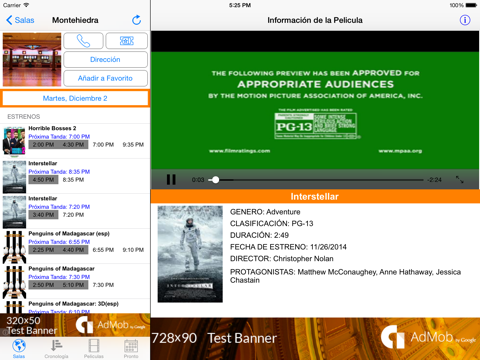Tap Próxima Tanda: 7:30 PM link
The height and width of the screenshot is (360, 480).
tap(59, 277)
